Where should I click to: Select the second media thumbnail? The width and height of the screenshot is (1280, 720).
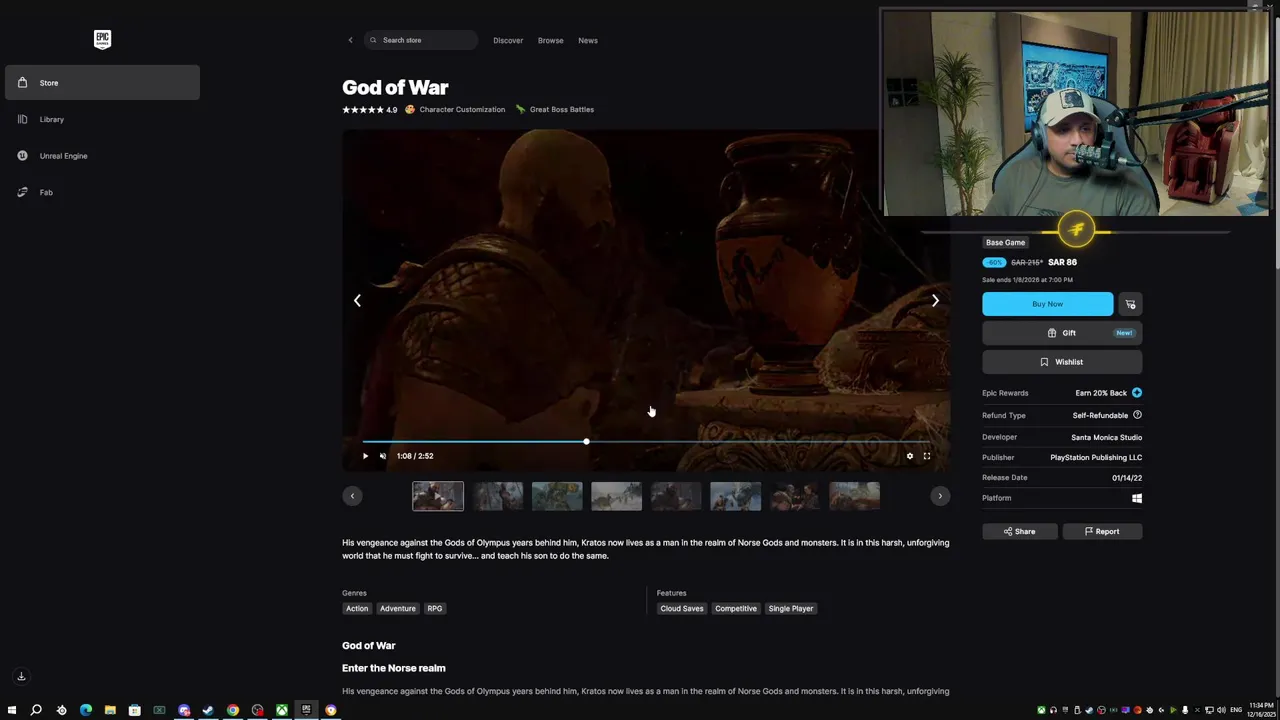(x=497, y=496)
